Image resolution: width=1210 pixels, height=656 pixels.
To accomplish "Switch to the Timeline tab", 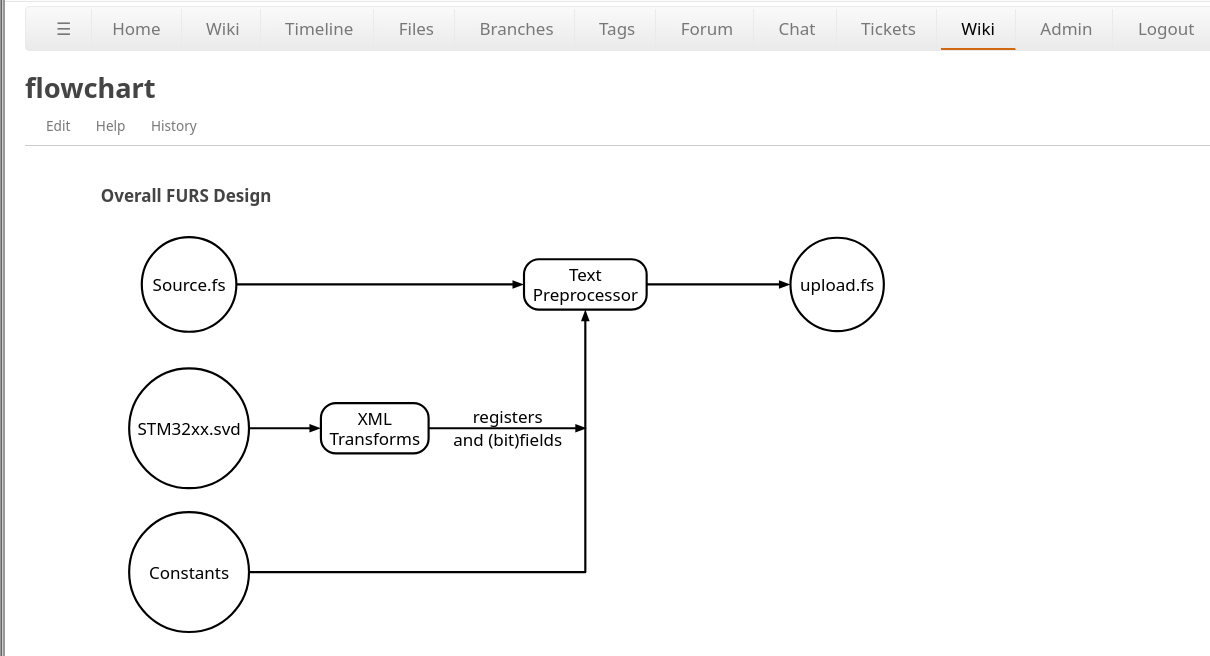I will (x=318, y=29).
